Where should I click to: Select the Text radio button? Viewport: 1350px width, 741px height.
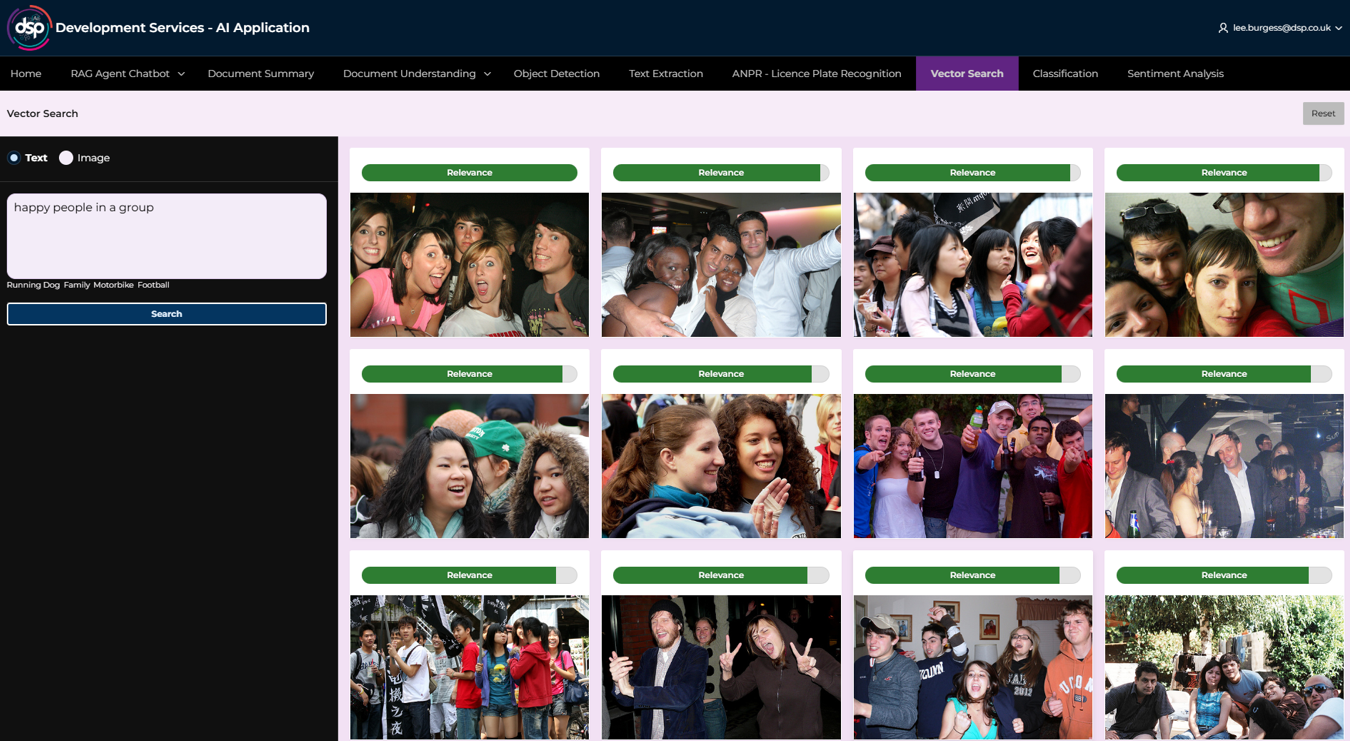[14, 158]
